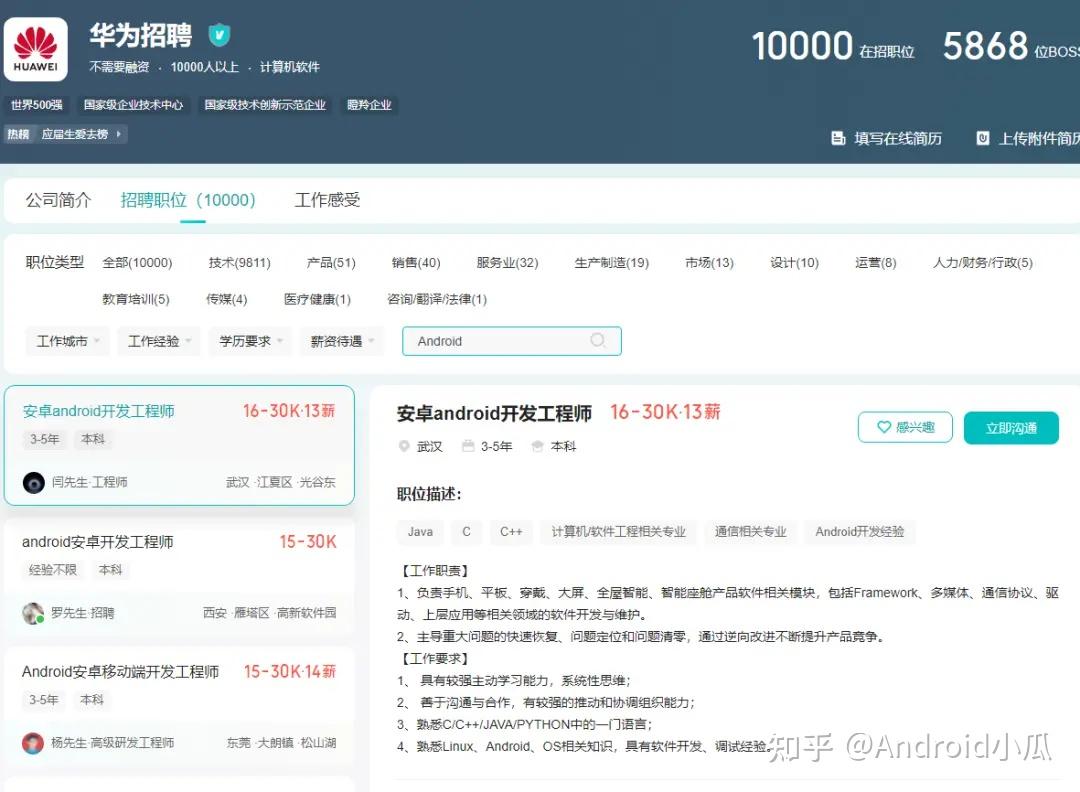Click the 填写在线简历 document icon
This screenshot has height=792, width=1080.
click(838, 138)
